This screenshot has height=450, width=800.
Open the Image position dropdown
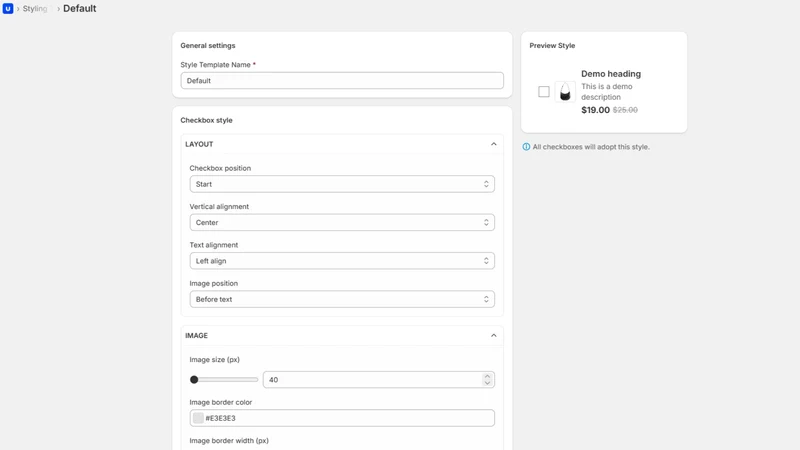point(342,299)
